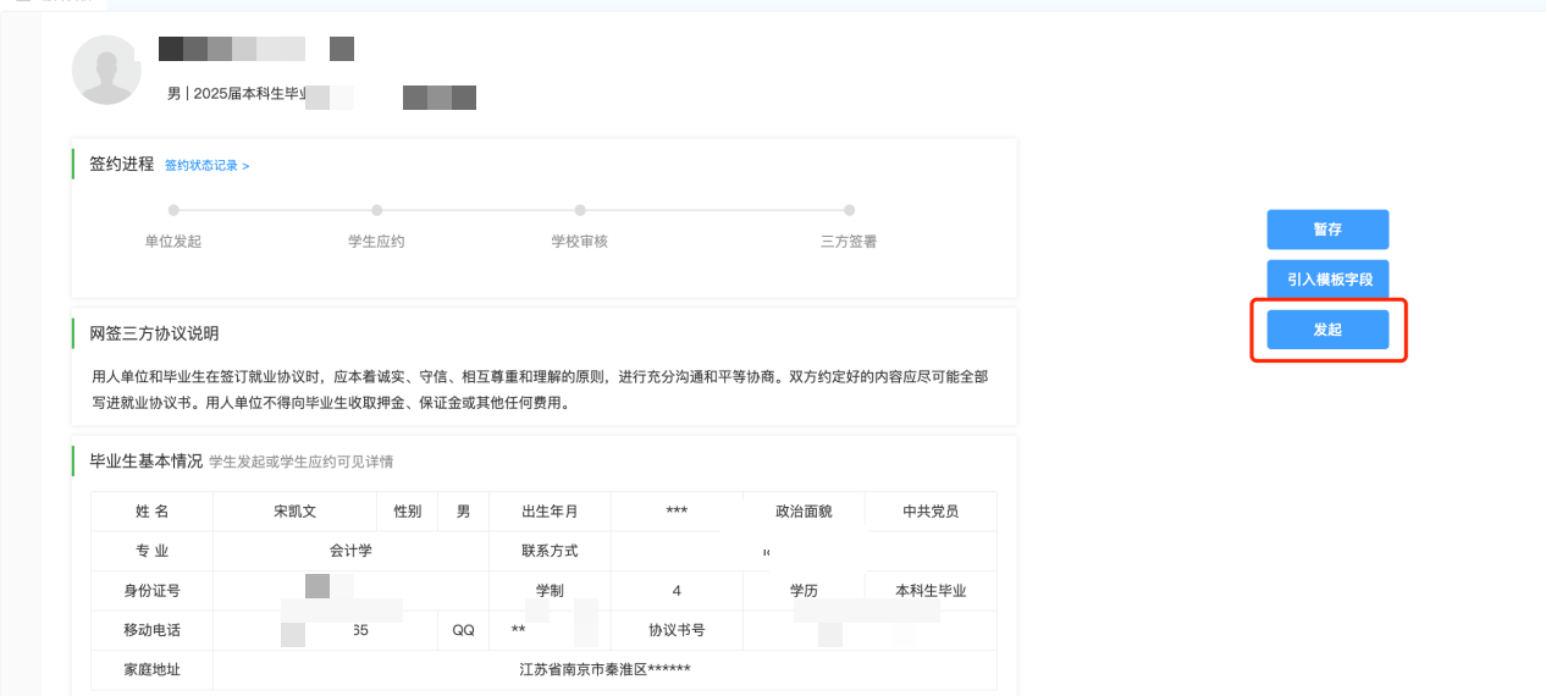Select the 本科生毕业 education cell
This screenshot has width=1547, height=697.
[x=930, y=590]
